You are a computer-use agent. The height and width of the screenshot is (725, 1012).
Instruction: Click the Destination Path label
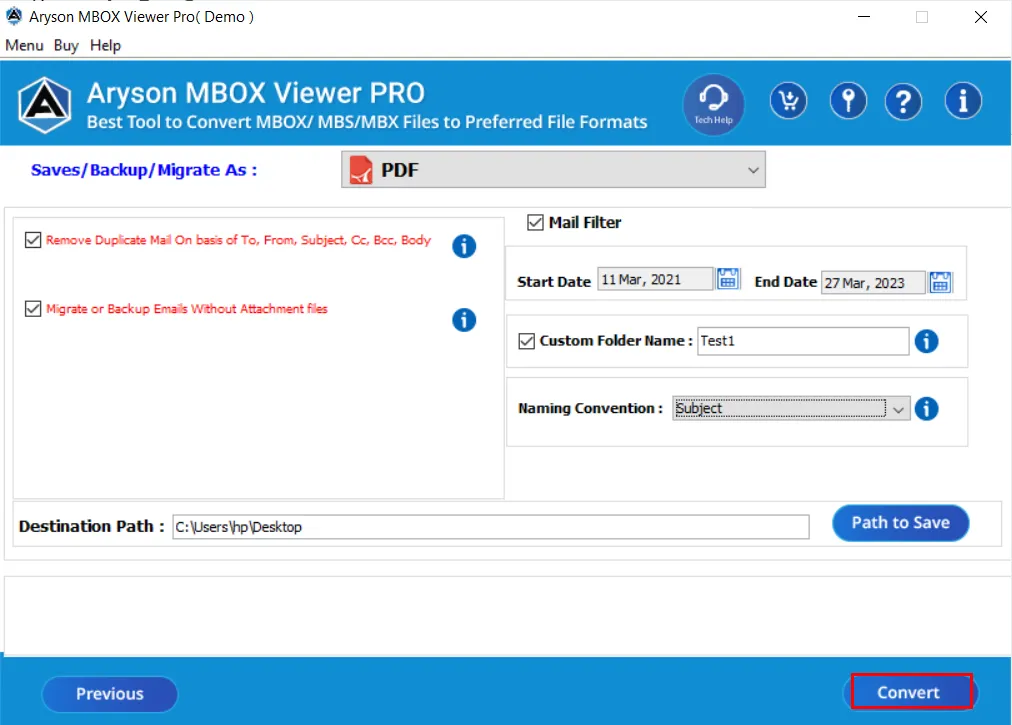(x=91, y=526)
